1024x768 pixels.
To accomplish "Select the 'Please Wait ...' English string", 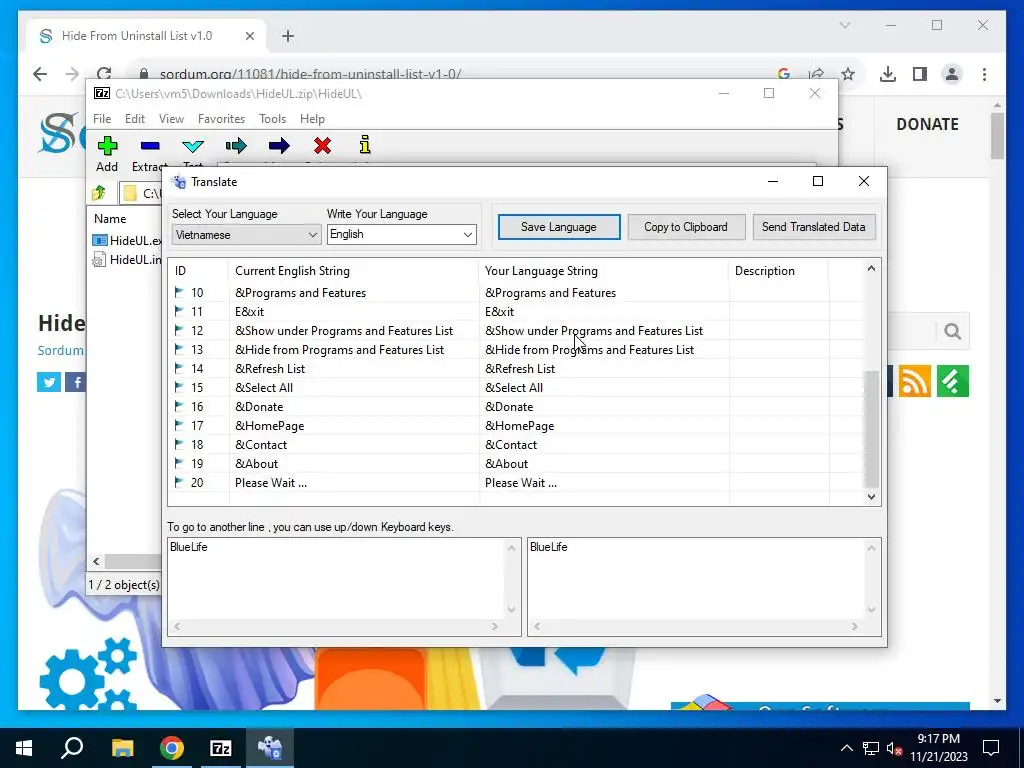I will 271,483.
